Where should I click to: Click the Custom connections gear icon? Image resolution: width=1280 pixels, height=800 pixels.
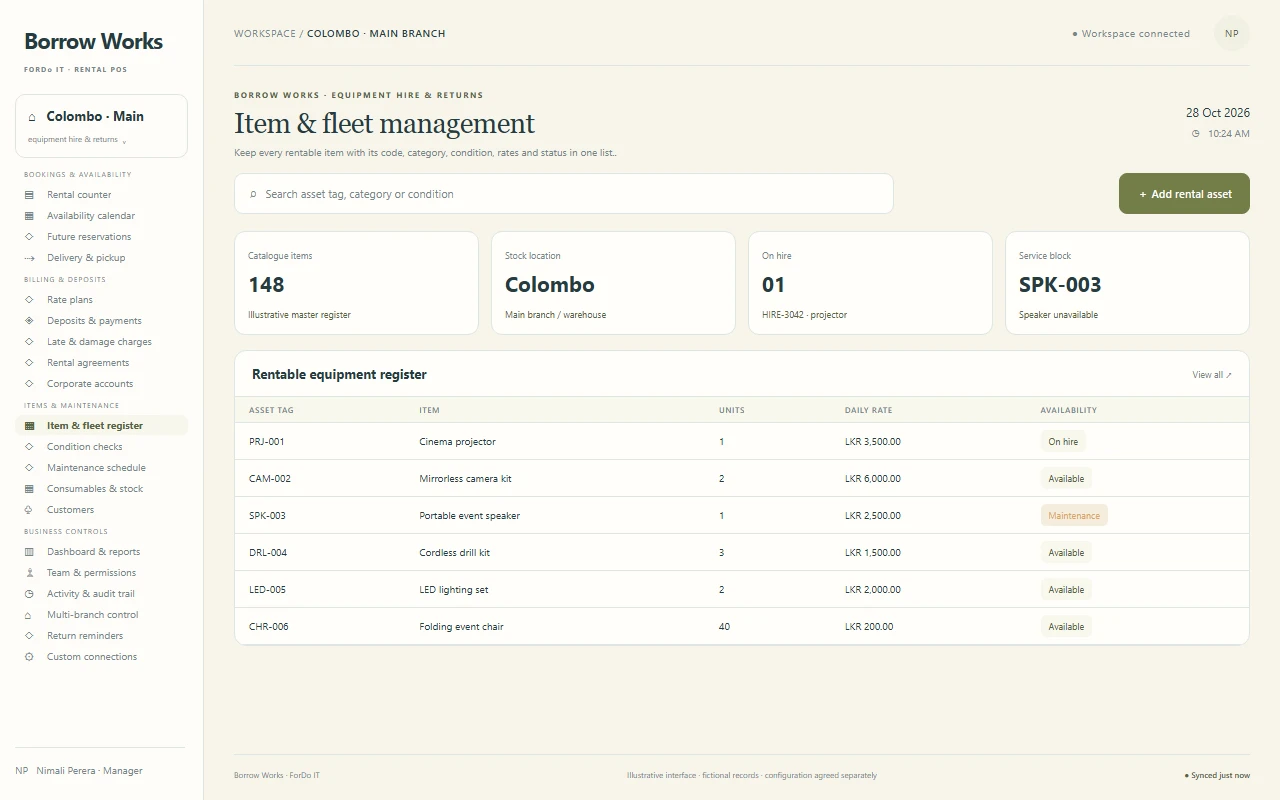pos(29,657)
